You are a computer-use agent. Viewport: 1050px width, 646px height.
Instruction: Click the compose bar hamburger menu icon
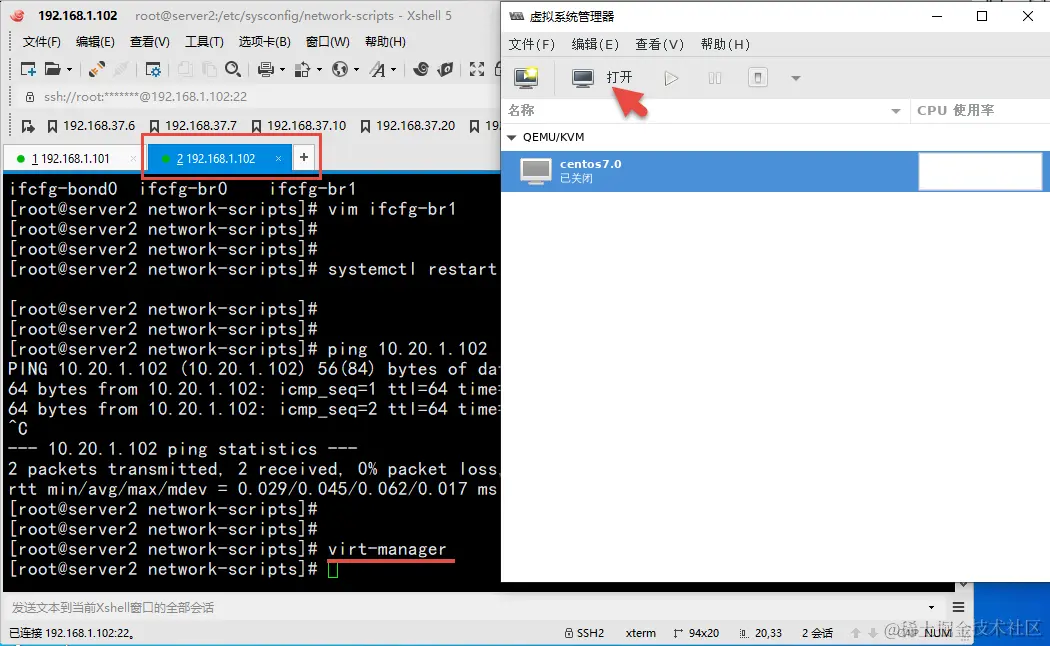click(958, 608)
